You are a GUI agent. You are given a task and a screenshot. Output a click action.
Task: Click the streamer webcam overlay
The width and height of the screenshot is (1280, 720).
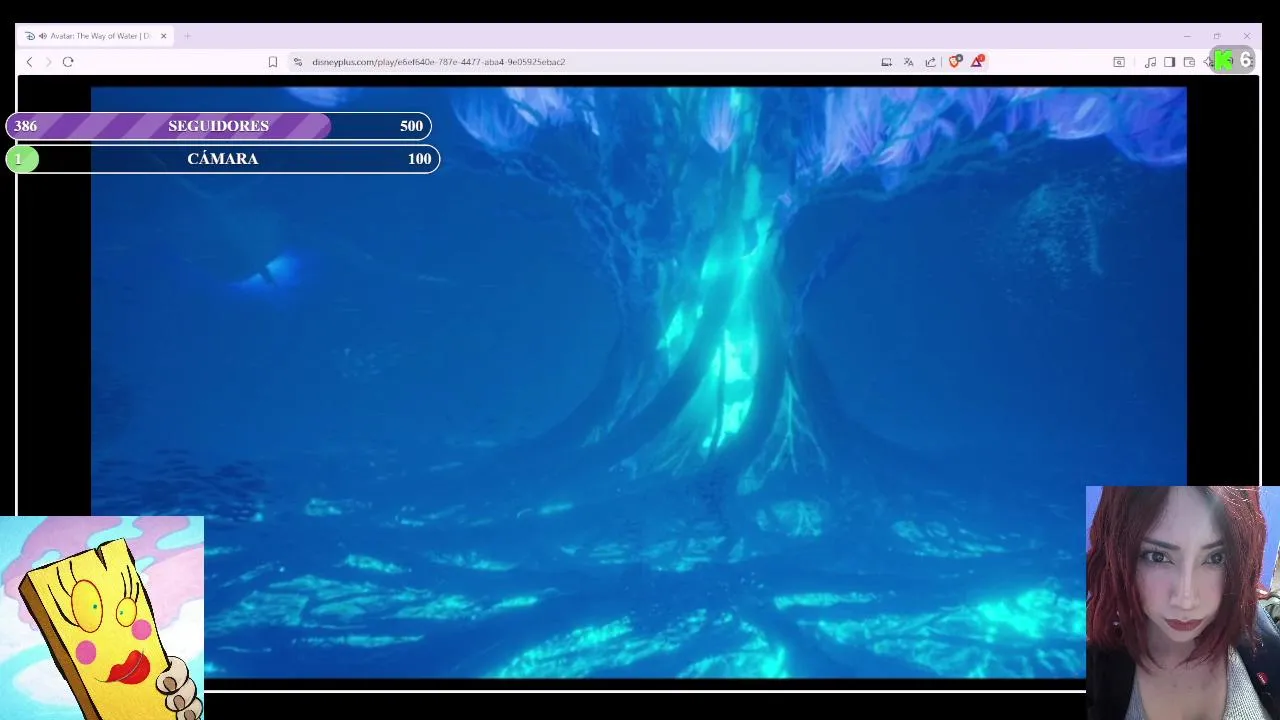(x=1183, y=603)
